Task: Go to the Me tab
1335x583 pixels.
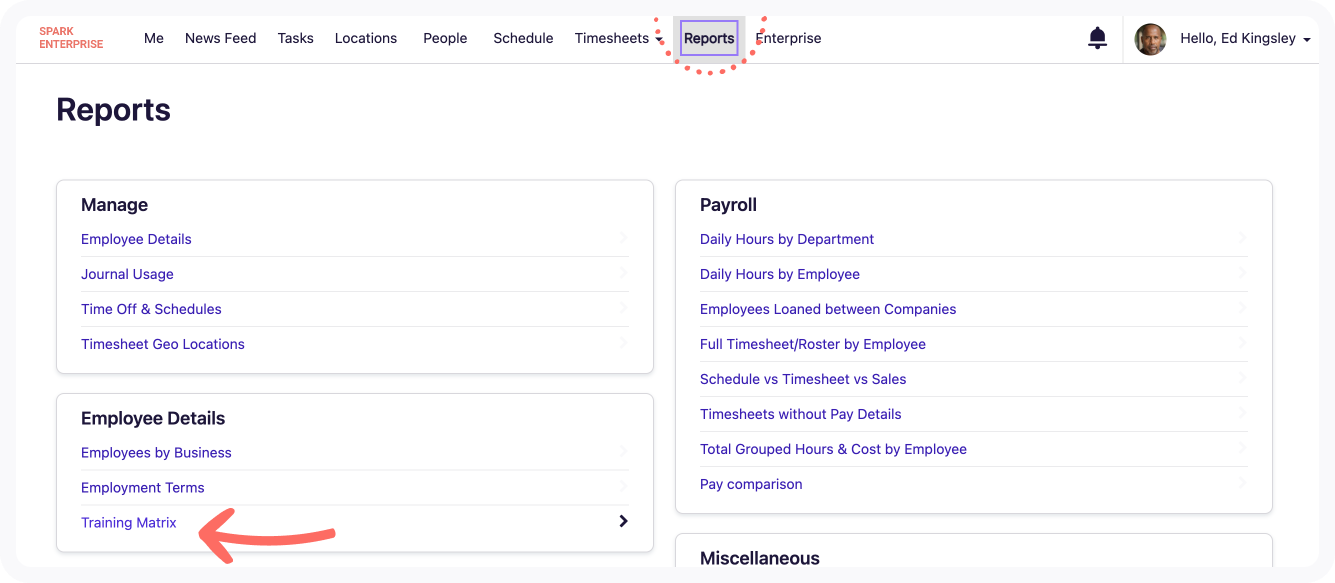Action: (154, 38)
